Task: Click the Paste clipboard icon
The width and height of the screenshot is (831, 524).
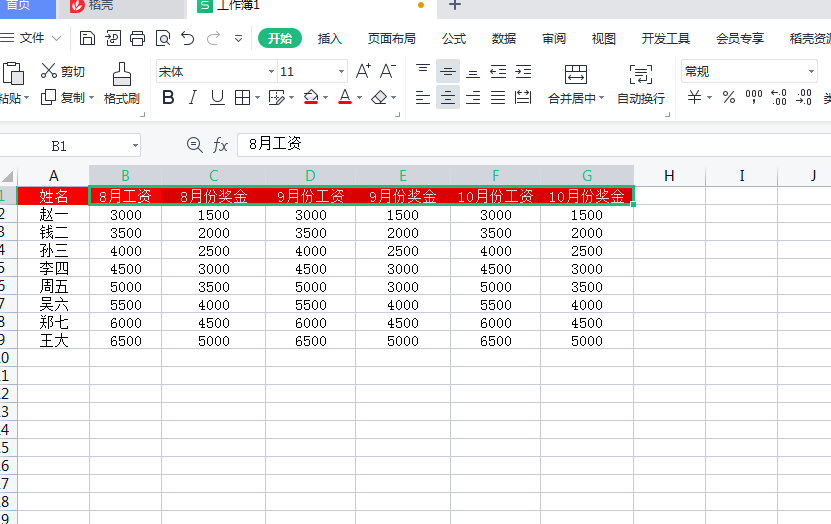Action: pos(13,73)
